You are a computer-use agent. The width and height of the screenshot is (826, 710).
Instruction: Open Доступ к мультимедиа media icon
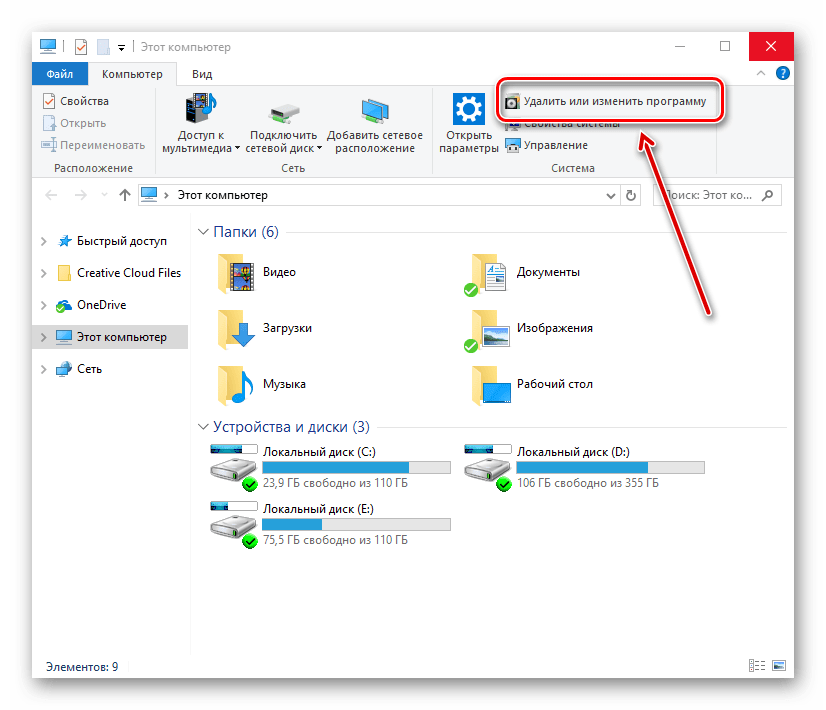point(200,108)
